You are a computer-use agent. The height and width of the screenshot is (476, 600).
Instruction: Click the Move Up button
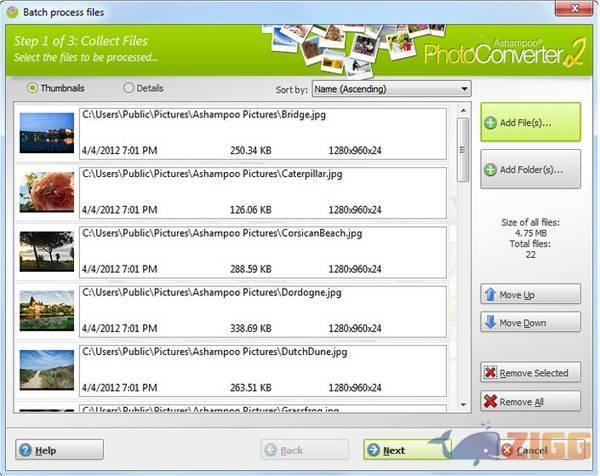[531, 294]
